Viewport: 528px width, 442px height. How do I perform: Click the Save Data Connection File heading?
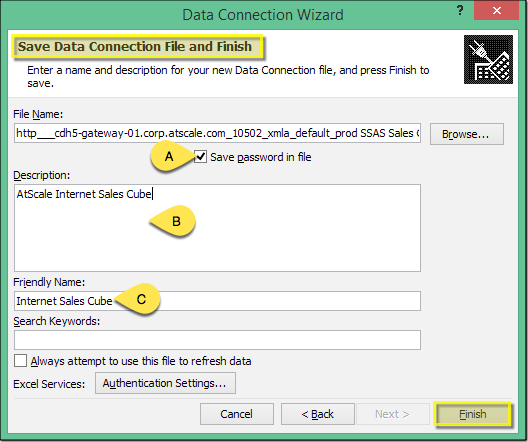(x=135, y=46)
